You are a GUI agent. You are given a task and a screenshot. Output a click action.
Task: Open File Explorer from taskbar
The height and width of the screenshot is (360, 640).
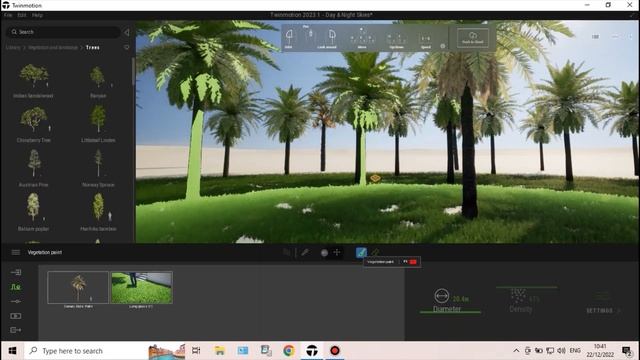tap(220, 351)
